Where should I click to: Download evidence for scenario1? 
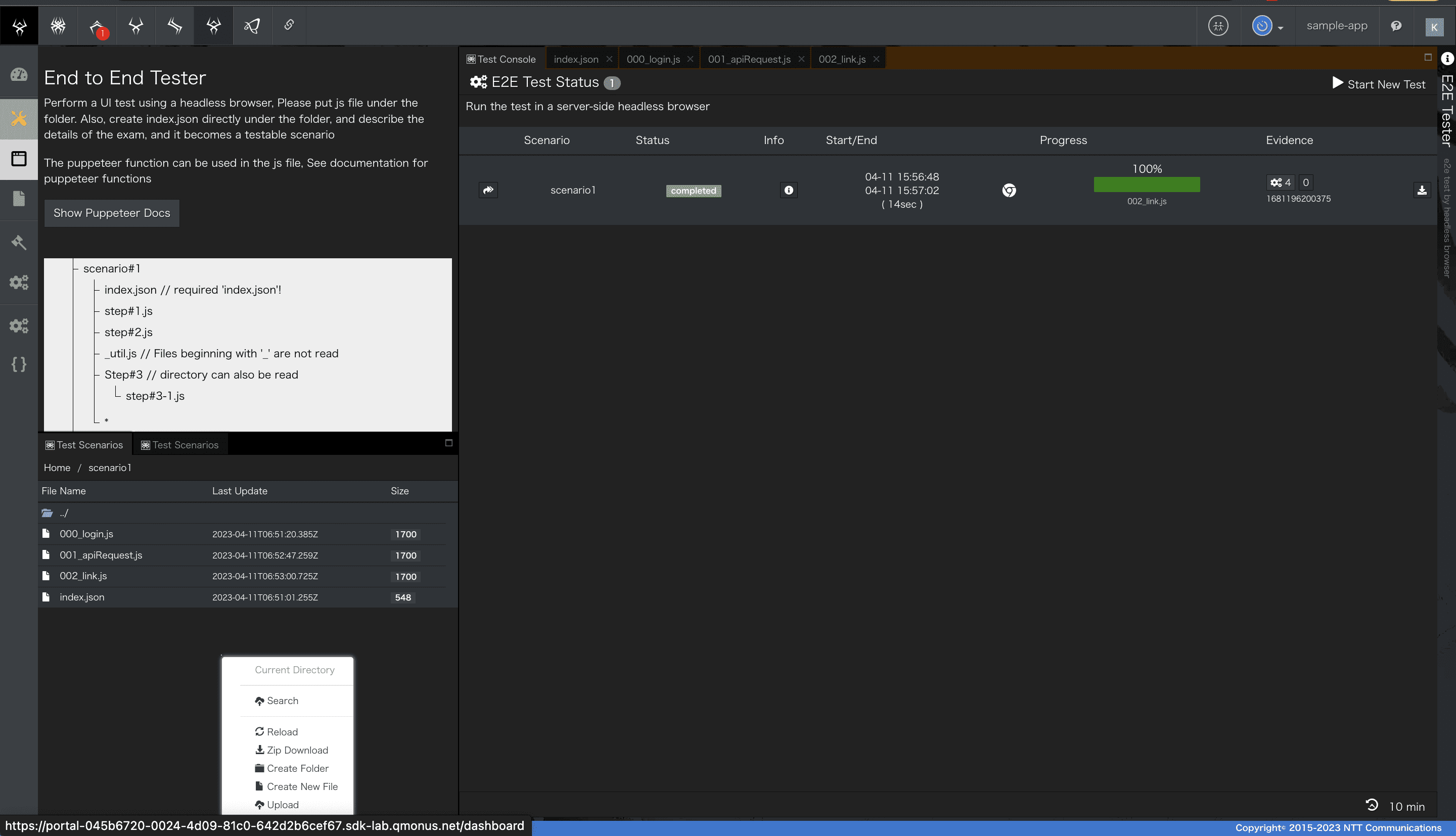[x=1422, y=190]
